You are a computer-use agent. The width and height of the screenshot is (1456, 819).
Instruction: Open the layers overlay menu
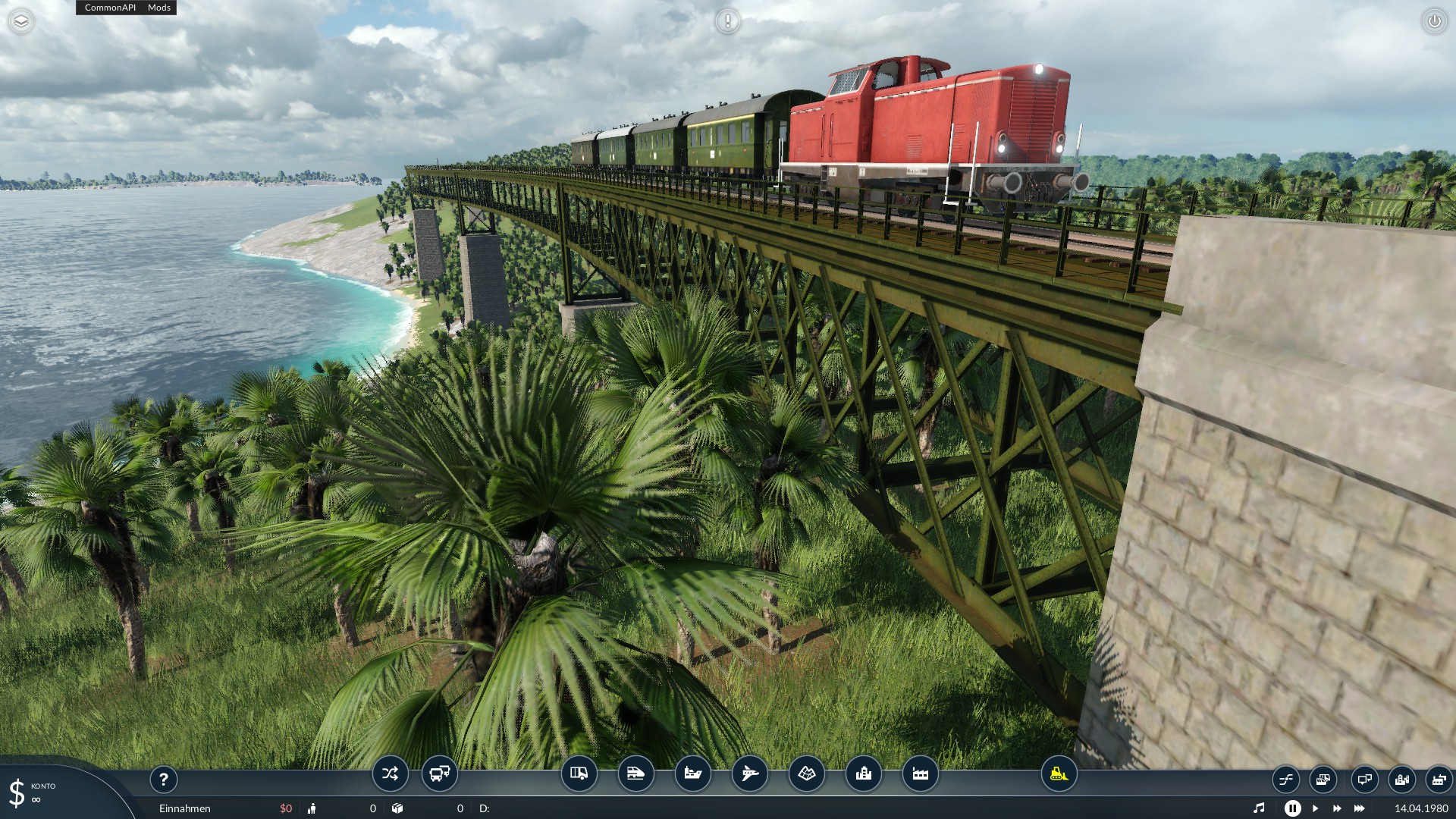pyautogui.click(x=21, y=21)
